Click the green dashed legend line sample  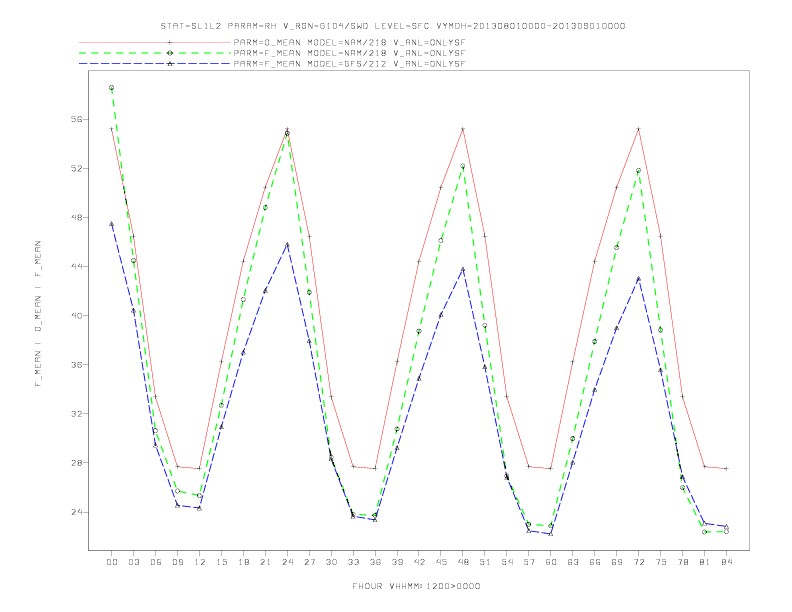(x=155, y=53)
